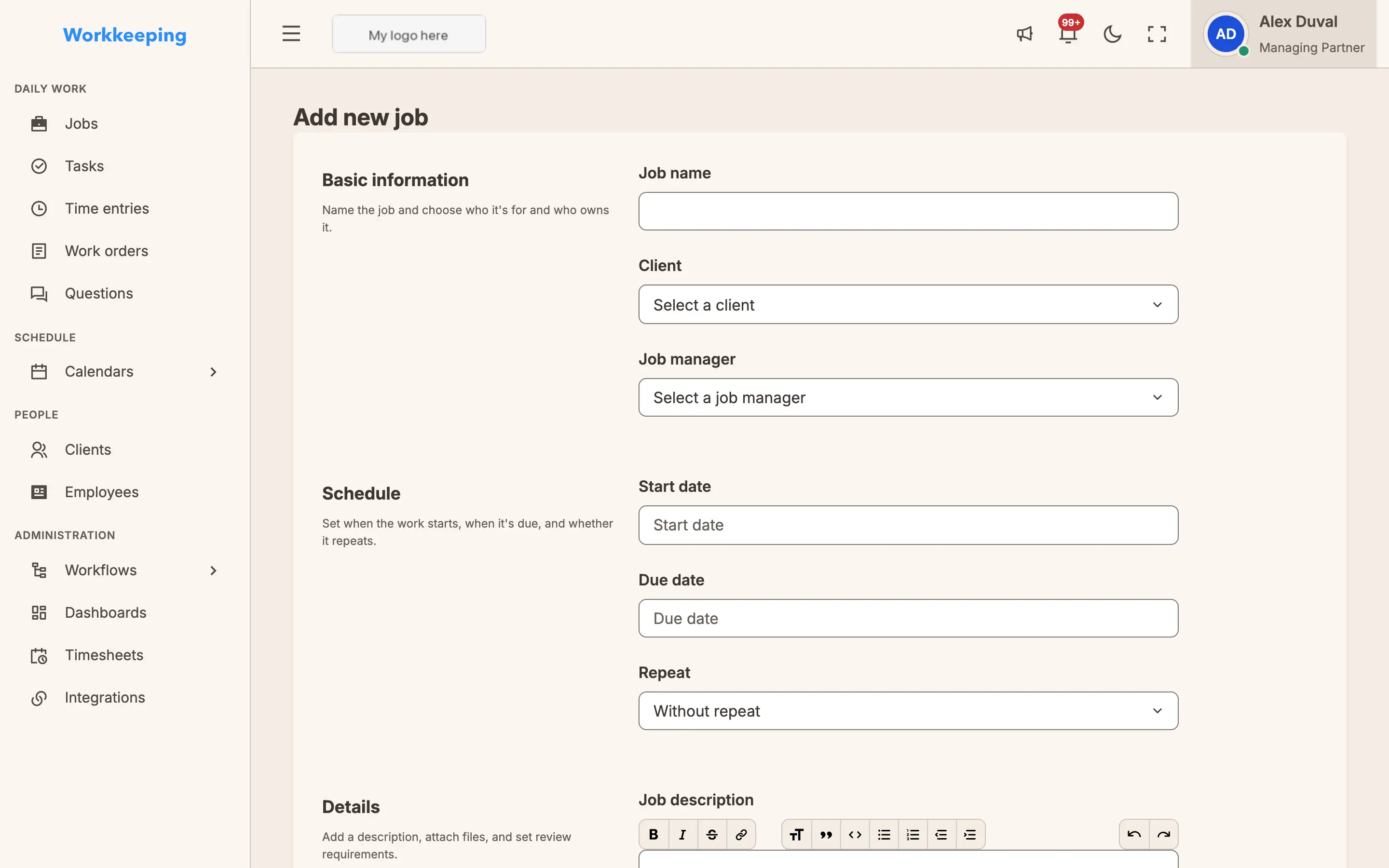Enter fullscreen mode
Viewport: 1389px width, 868px height.
tap(1157, 34)
